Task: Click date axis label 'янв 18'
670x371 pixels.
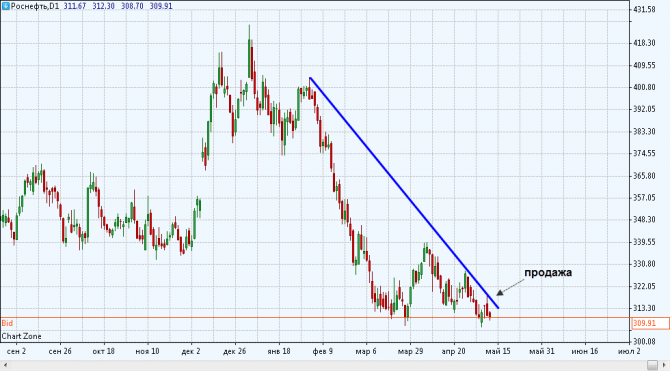Action: point(279,351)
